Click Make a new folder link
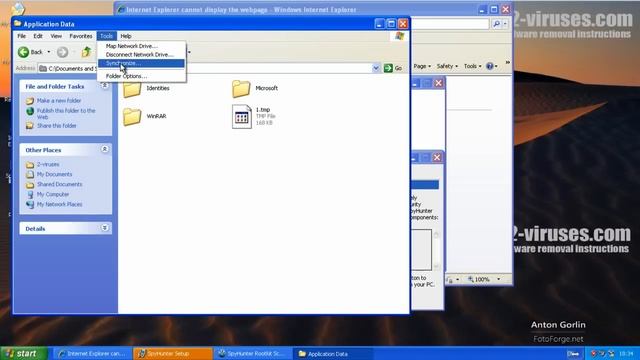The image size is (640, 360). click(59, 101)
